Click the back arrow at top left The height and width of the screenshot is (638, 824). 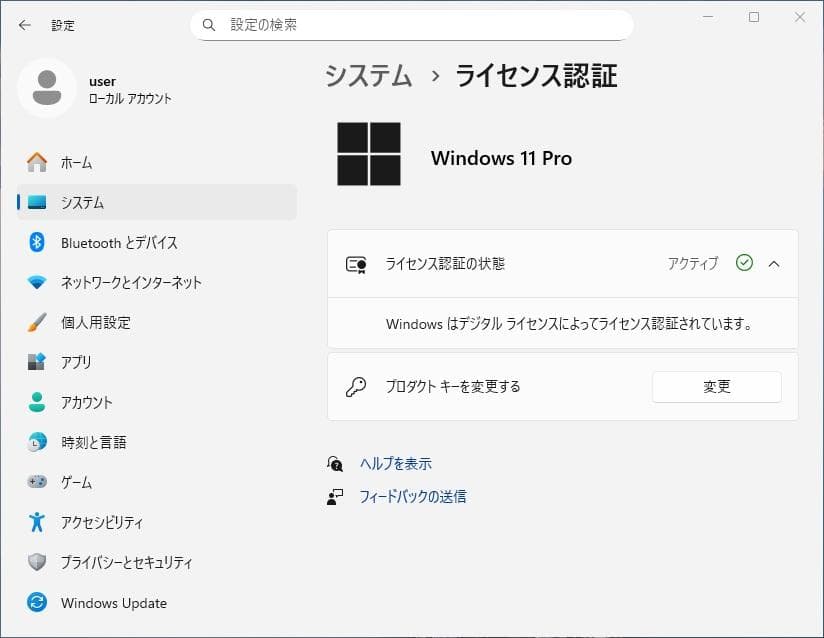tap(22, 25)
